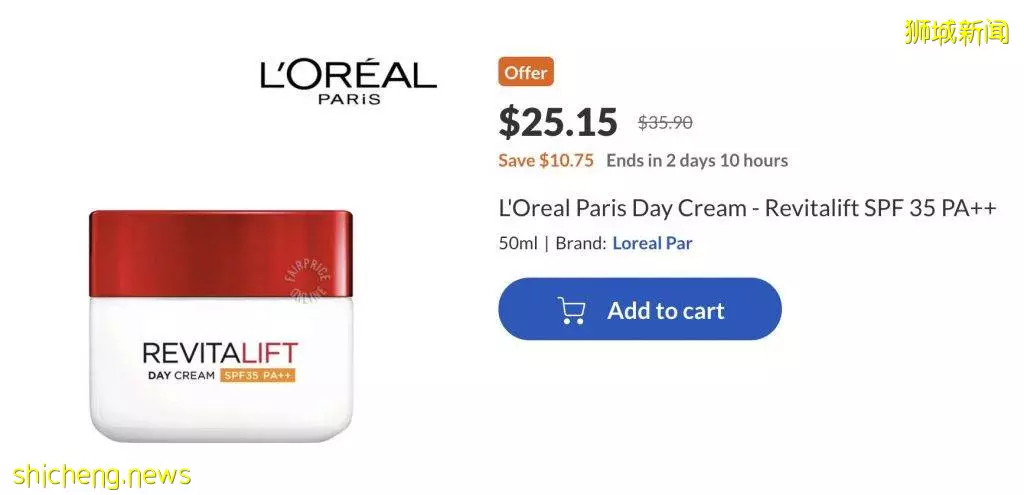Viewport: 1024px width, 495px height.
Task: Click the L'Oréal Paris brand logo
Action: click(348, 81)
